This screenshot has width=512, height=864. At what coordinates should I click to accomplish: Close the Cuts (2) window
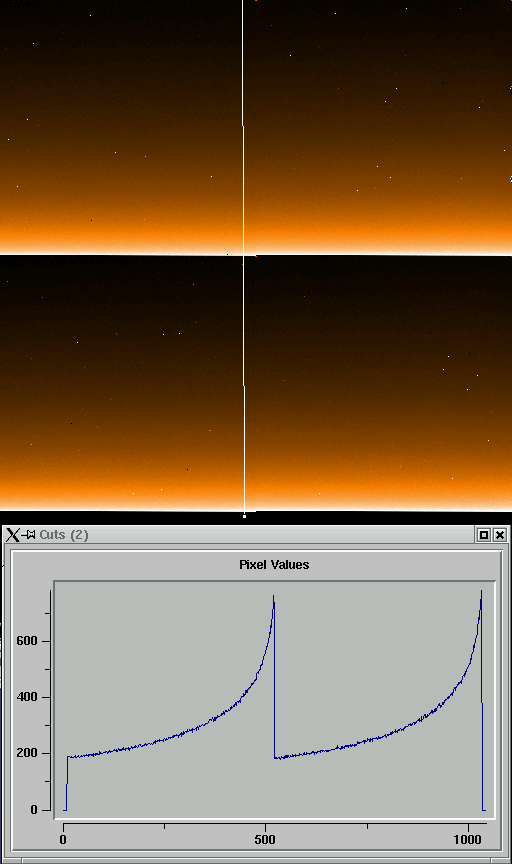click(x=499, y=534)
